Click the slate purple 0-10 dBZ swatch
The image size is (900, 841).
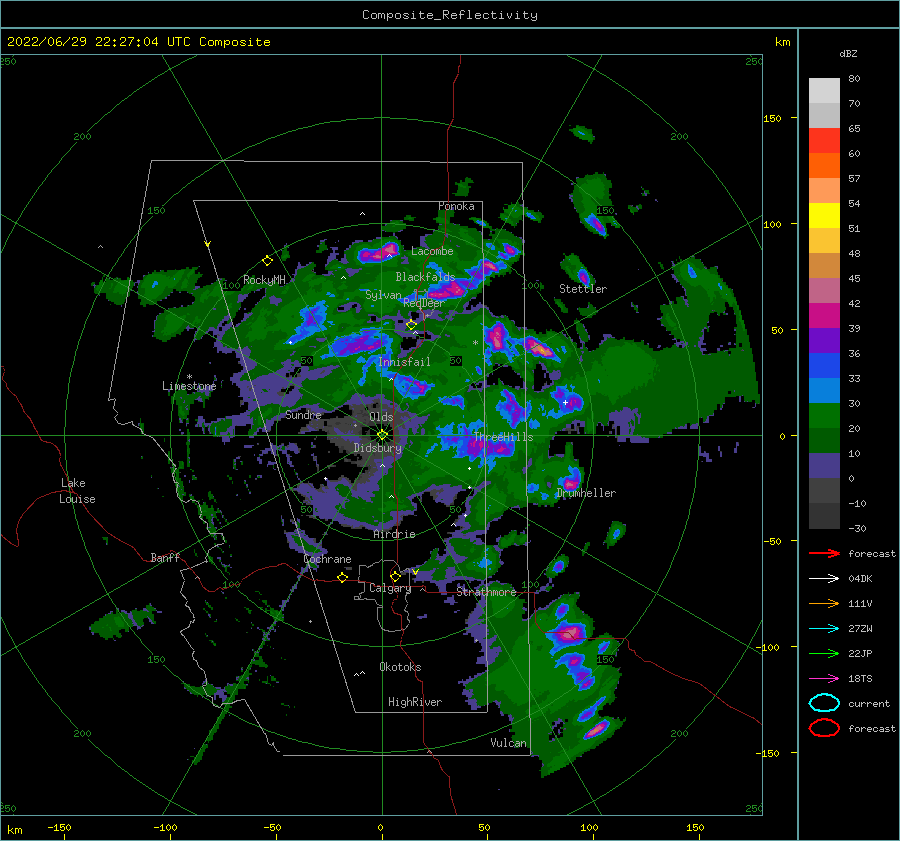(824, 466)
